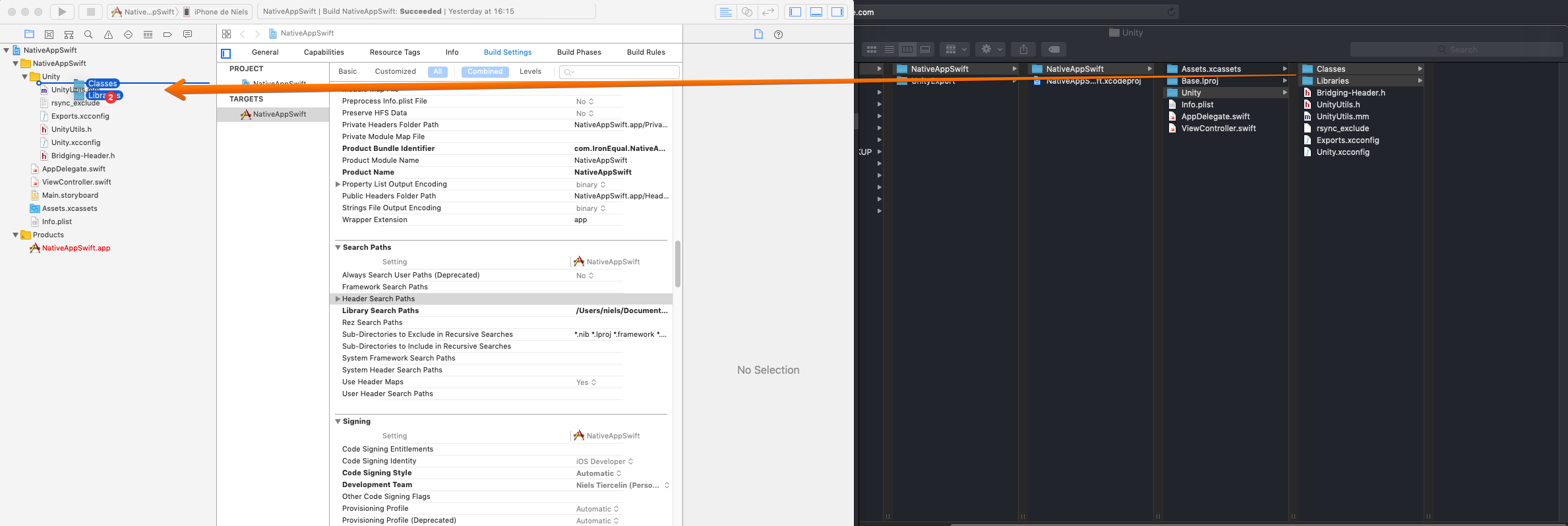Open Code Signing Style Automatic dropdown
This screenshot has height=526, width=1568.
click(x=599, y=473)
